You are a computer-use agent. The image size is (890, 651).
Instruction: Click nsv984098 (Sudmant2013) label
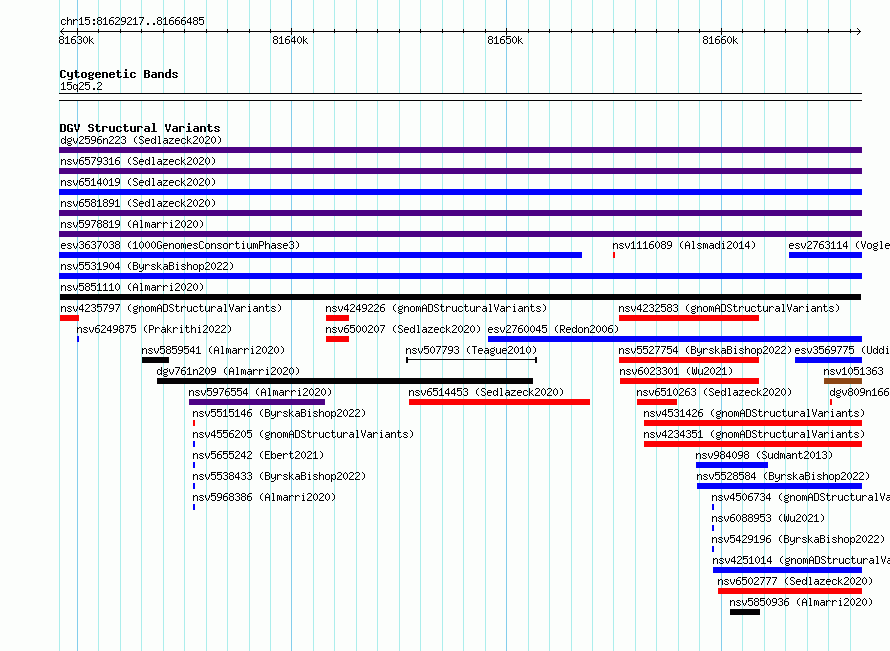tap(764, 455)
